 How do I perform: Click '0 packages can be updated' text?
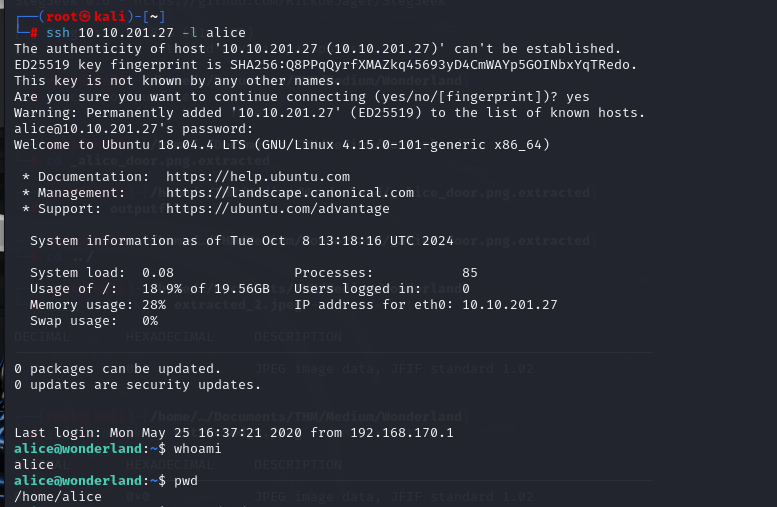118,369
